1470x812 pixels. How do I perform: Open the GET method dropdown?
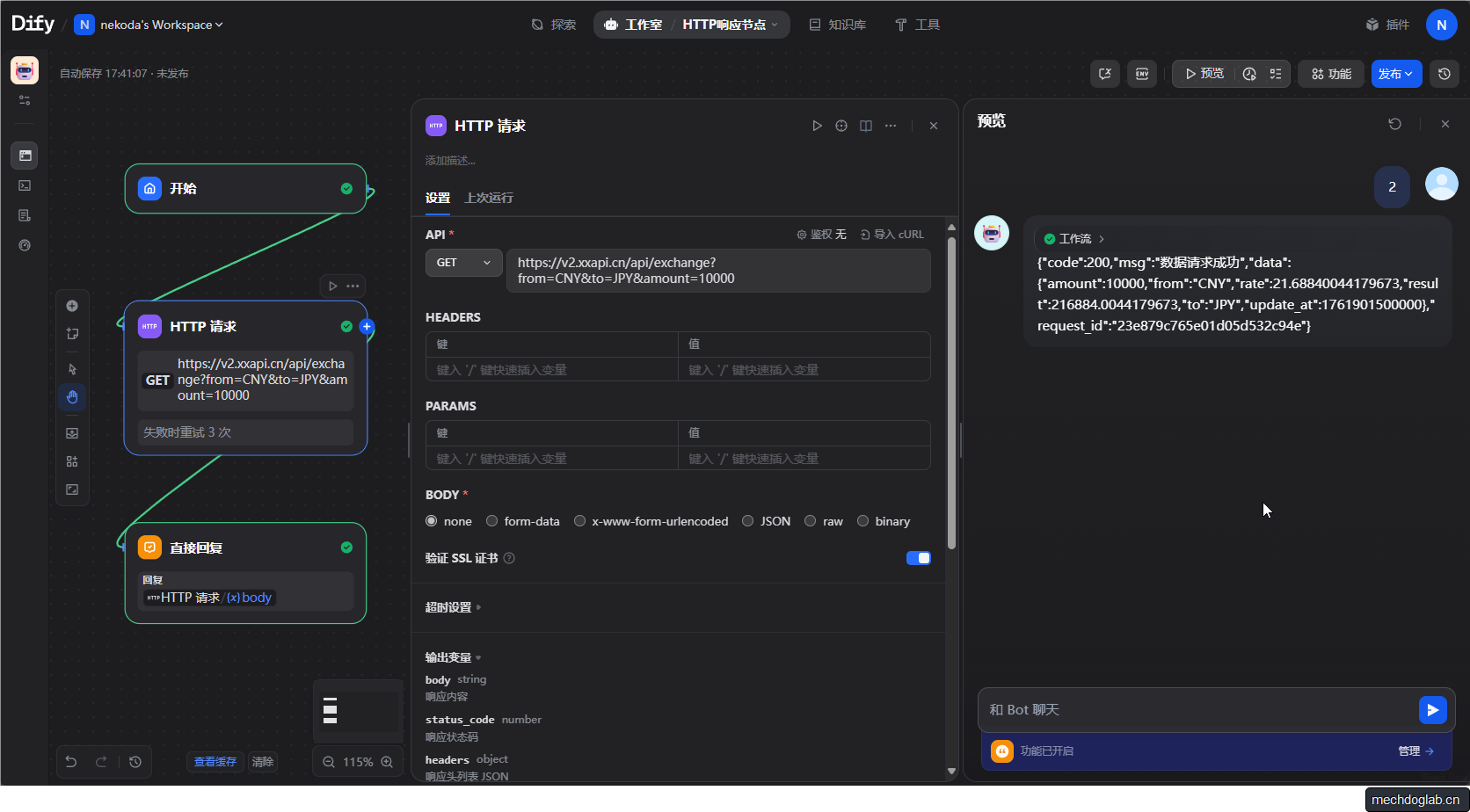coord(463,262)
